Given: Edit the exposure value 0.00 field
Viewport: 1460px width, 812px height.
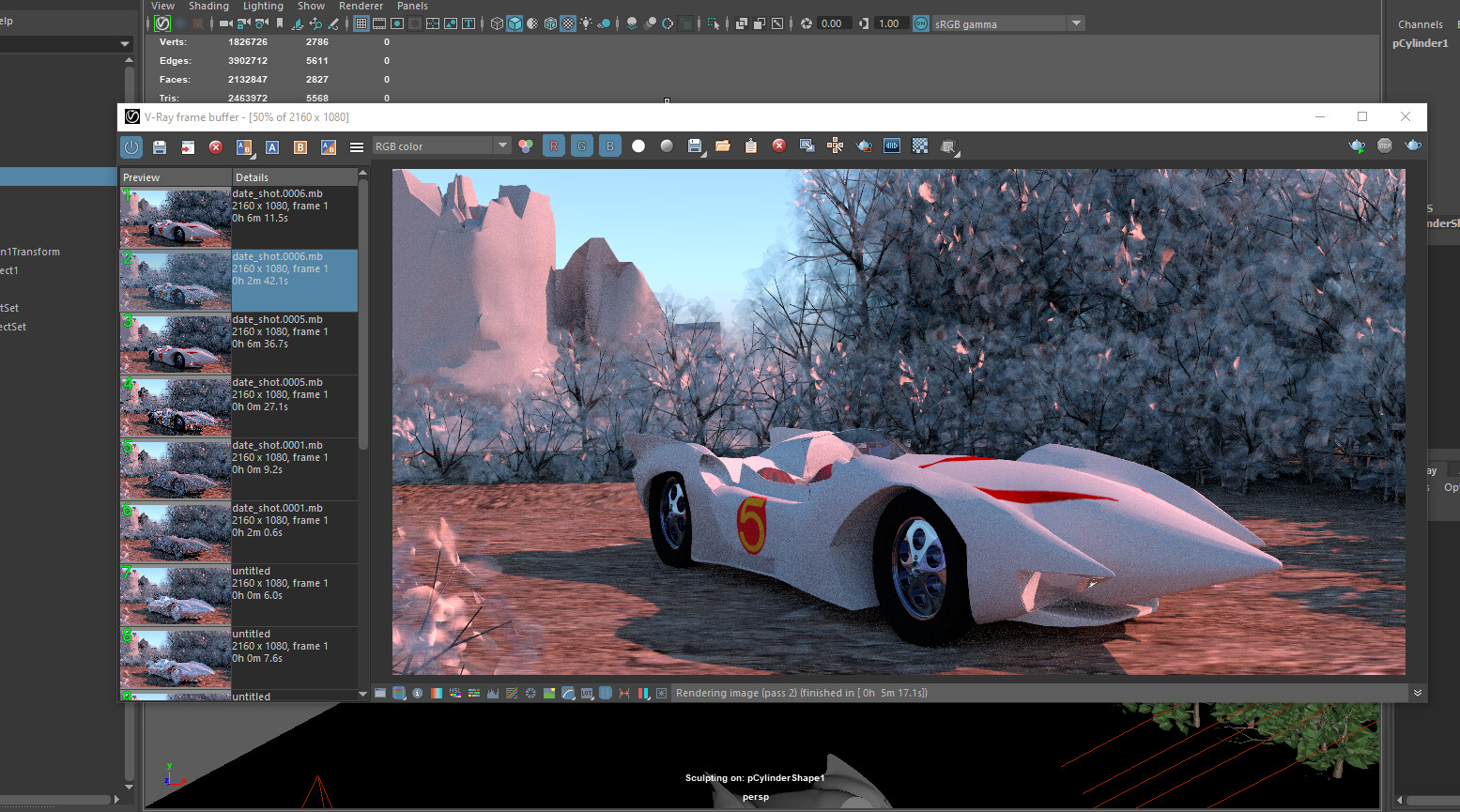Looking at the screenshot, I should pos(833,23).
